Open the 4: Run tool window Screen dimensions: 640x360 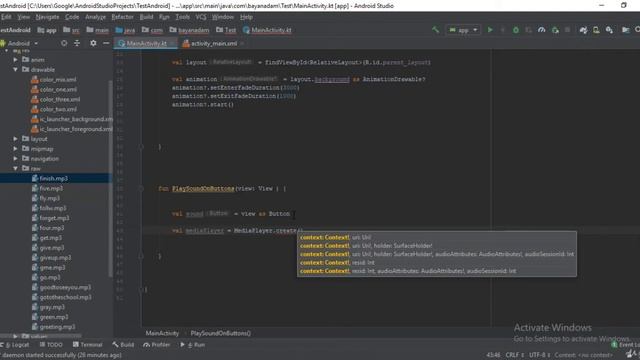point(193,345)
